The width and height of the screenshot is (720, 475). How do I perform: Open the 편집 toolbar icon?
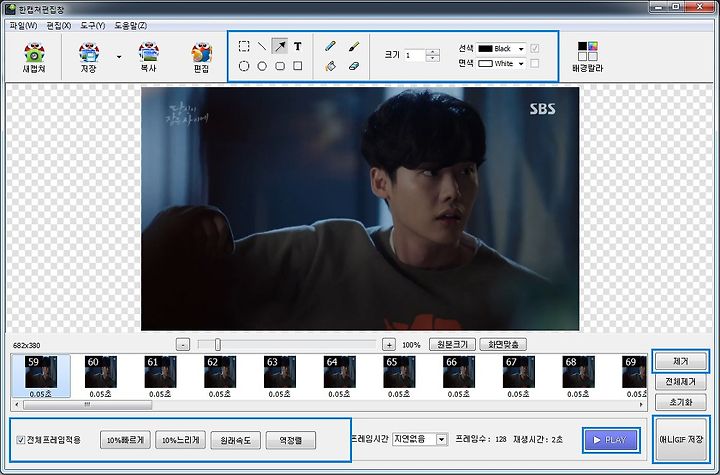(x=201, y=57)
